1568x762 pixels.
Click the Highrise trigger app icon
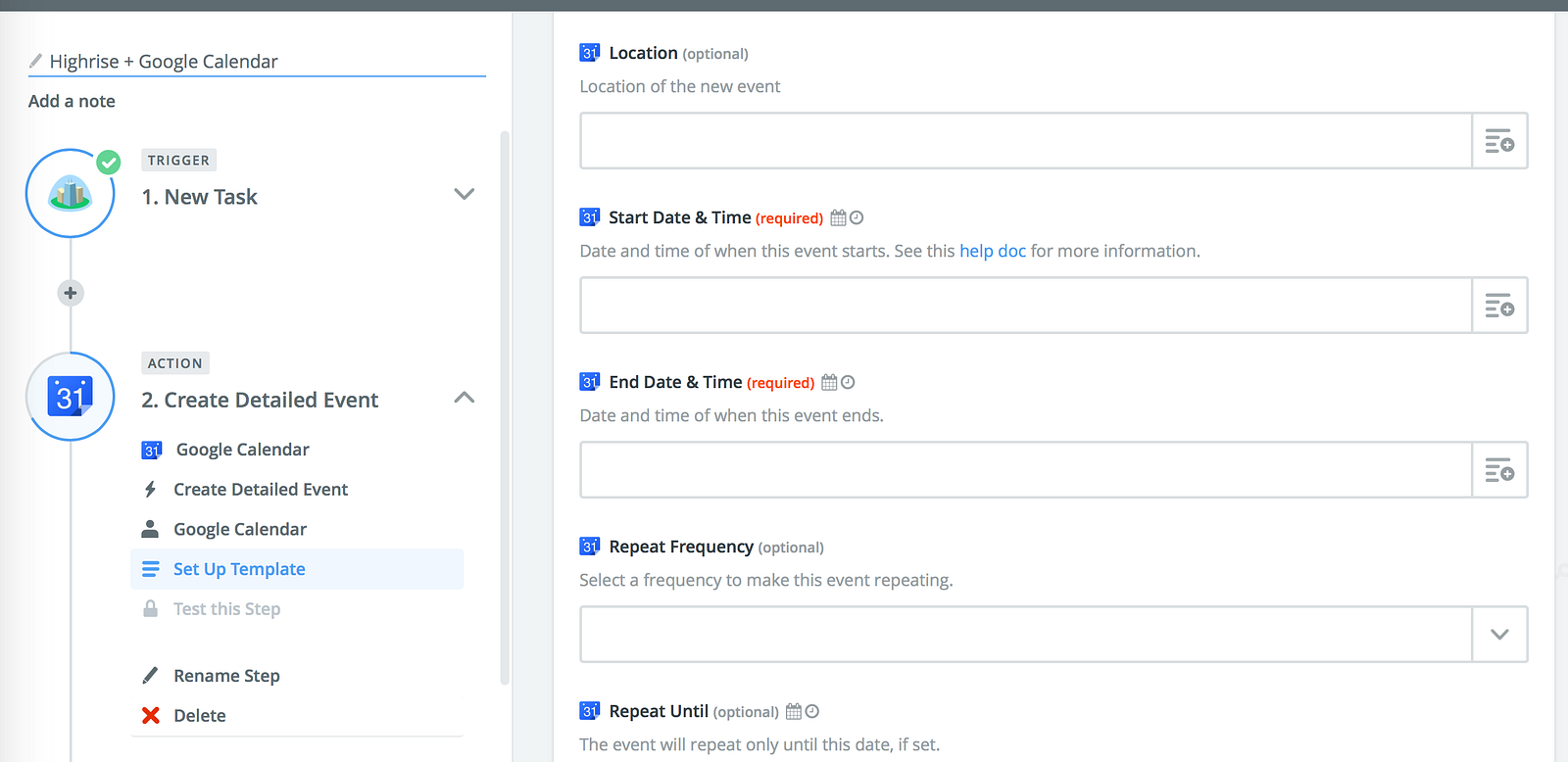point(71,193)
